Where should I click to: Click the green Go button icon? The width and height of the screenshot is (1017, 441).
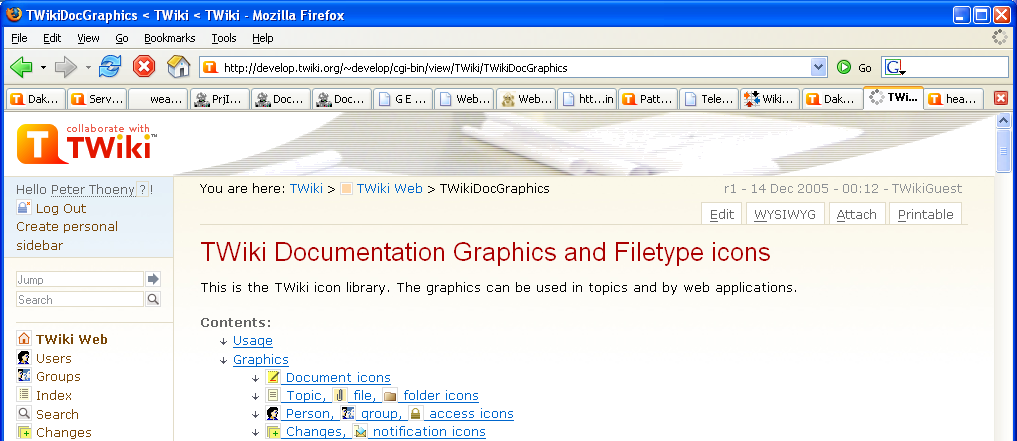pos(844,67)
